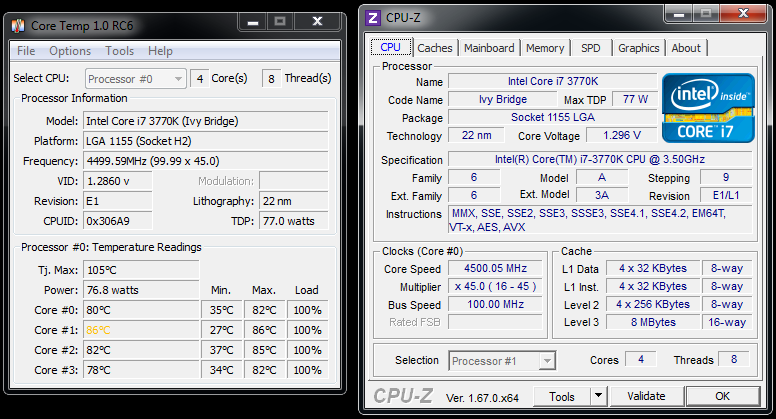The height and width of the screenshot is (419, 776).
Task: Click the CPU-Z purple Z title icon
Action: [373, 17]
